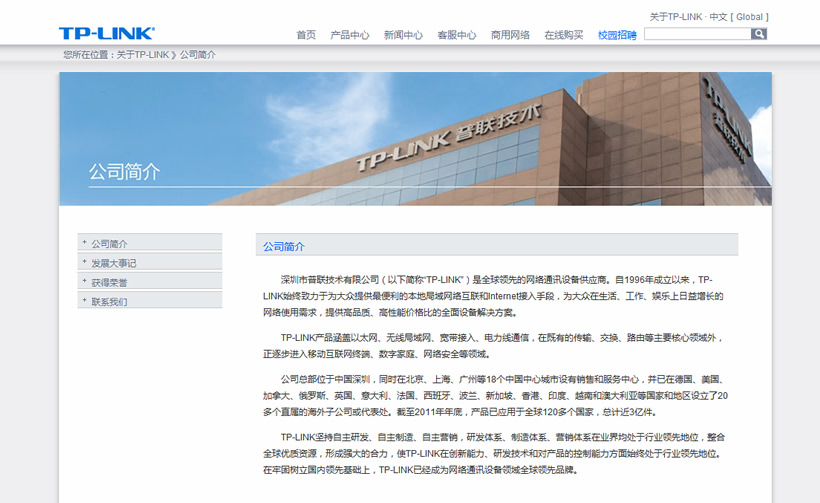Image resolution: width=820 pixels, height=503 pixels.
Task: Expand the plus icon beside 联系我们
Action: (84, 300)
